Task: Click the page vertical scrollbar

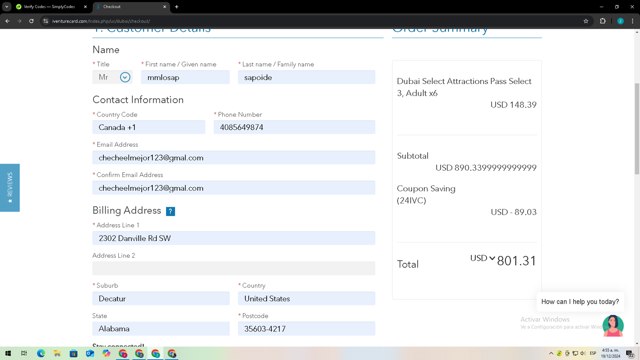Action: (x=637, y=129)
